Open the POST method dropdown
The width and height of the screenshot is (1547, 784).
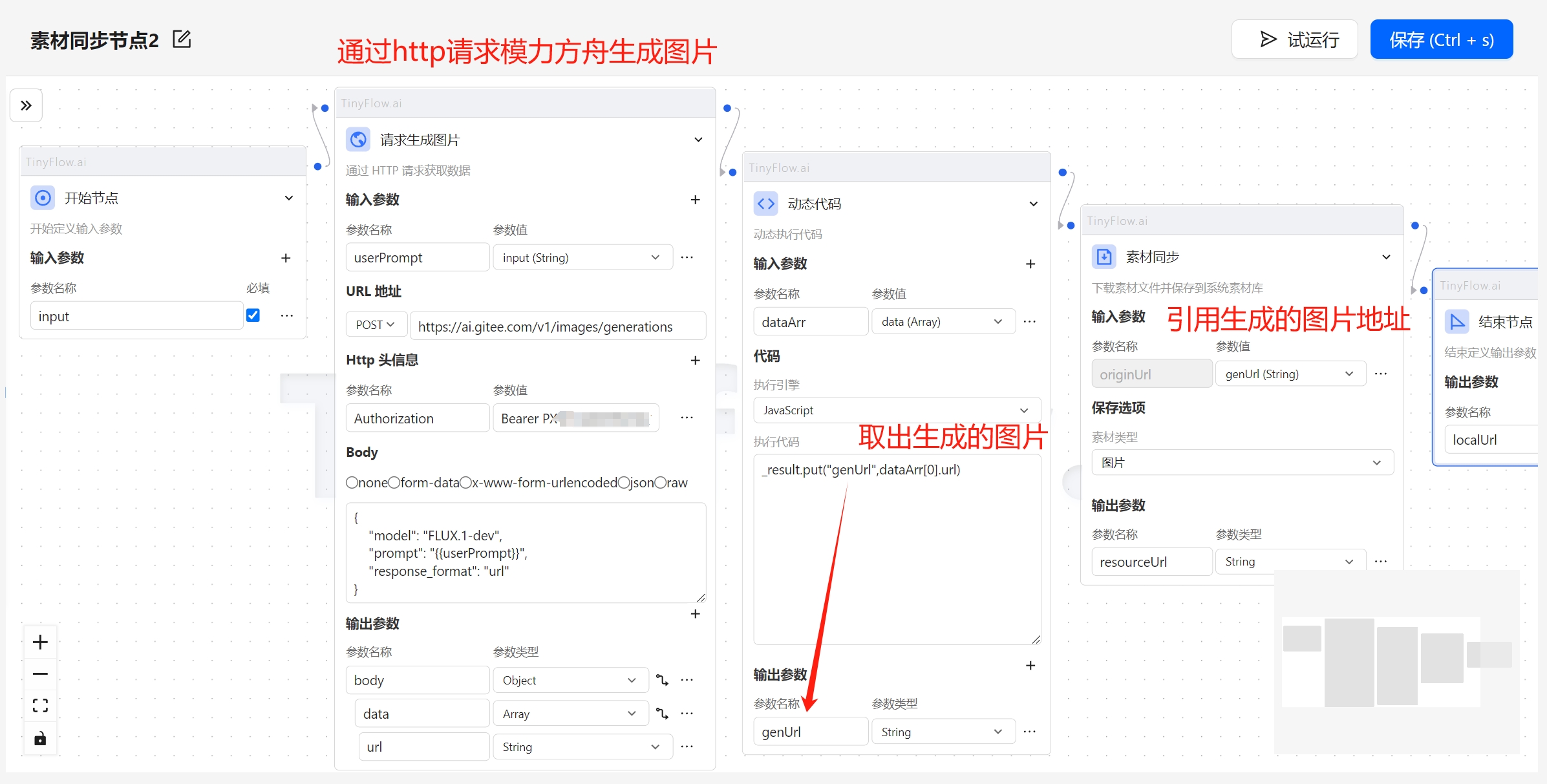click(376, 325)
